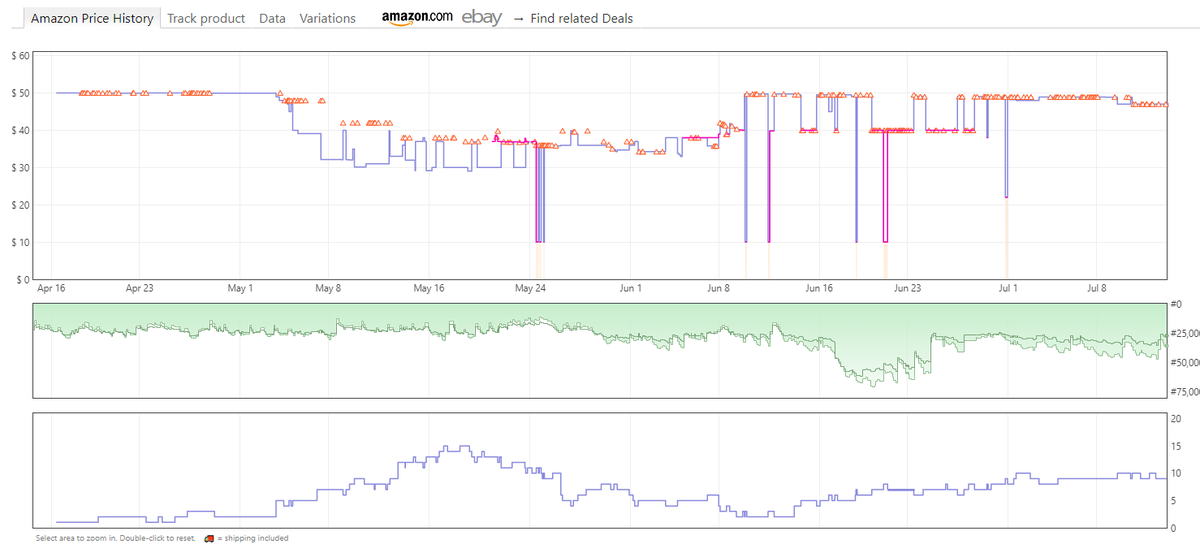Click the 15 label on offer count axis

point(1176,446)
